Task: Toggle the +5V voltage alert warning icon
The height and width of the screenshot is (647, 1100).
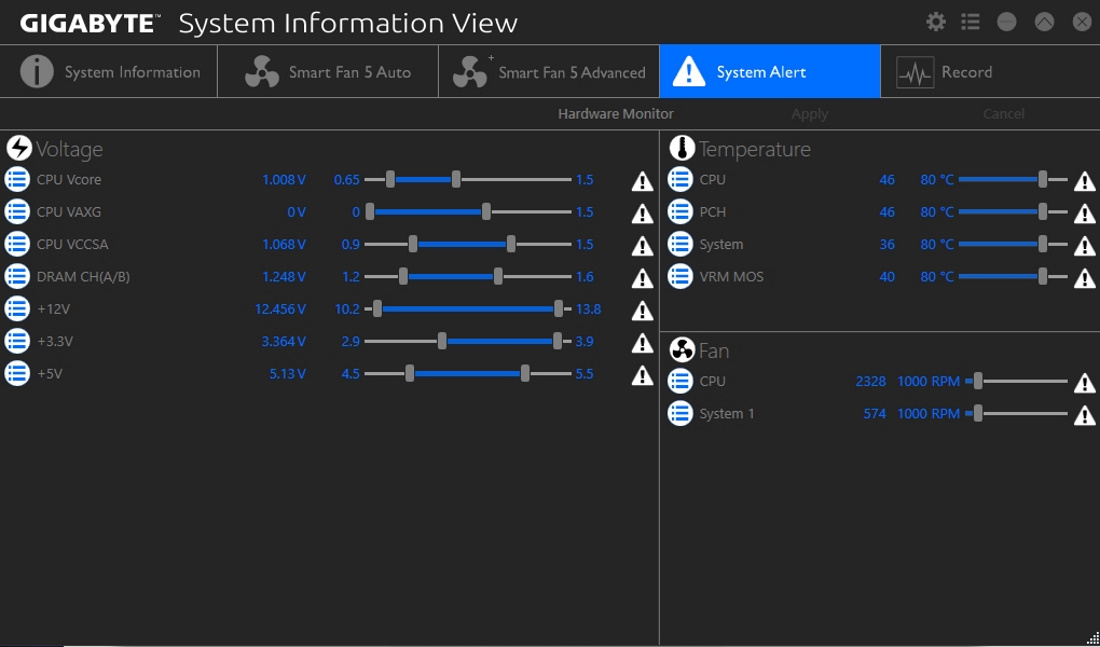Action: point(642,375)
